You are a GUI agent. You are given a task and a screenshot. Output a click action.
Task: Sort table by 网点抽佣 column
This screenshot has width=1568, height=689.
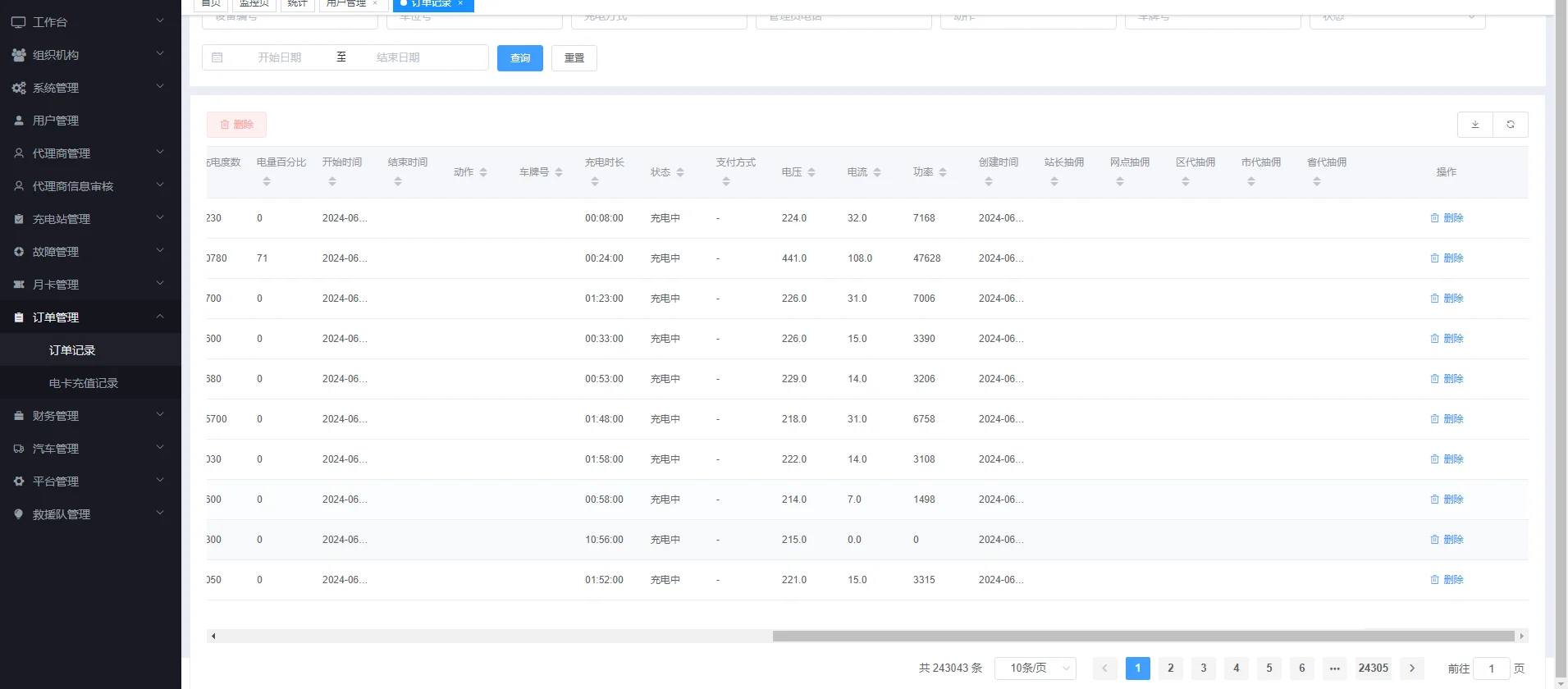click(1120, 181)
